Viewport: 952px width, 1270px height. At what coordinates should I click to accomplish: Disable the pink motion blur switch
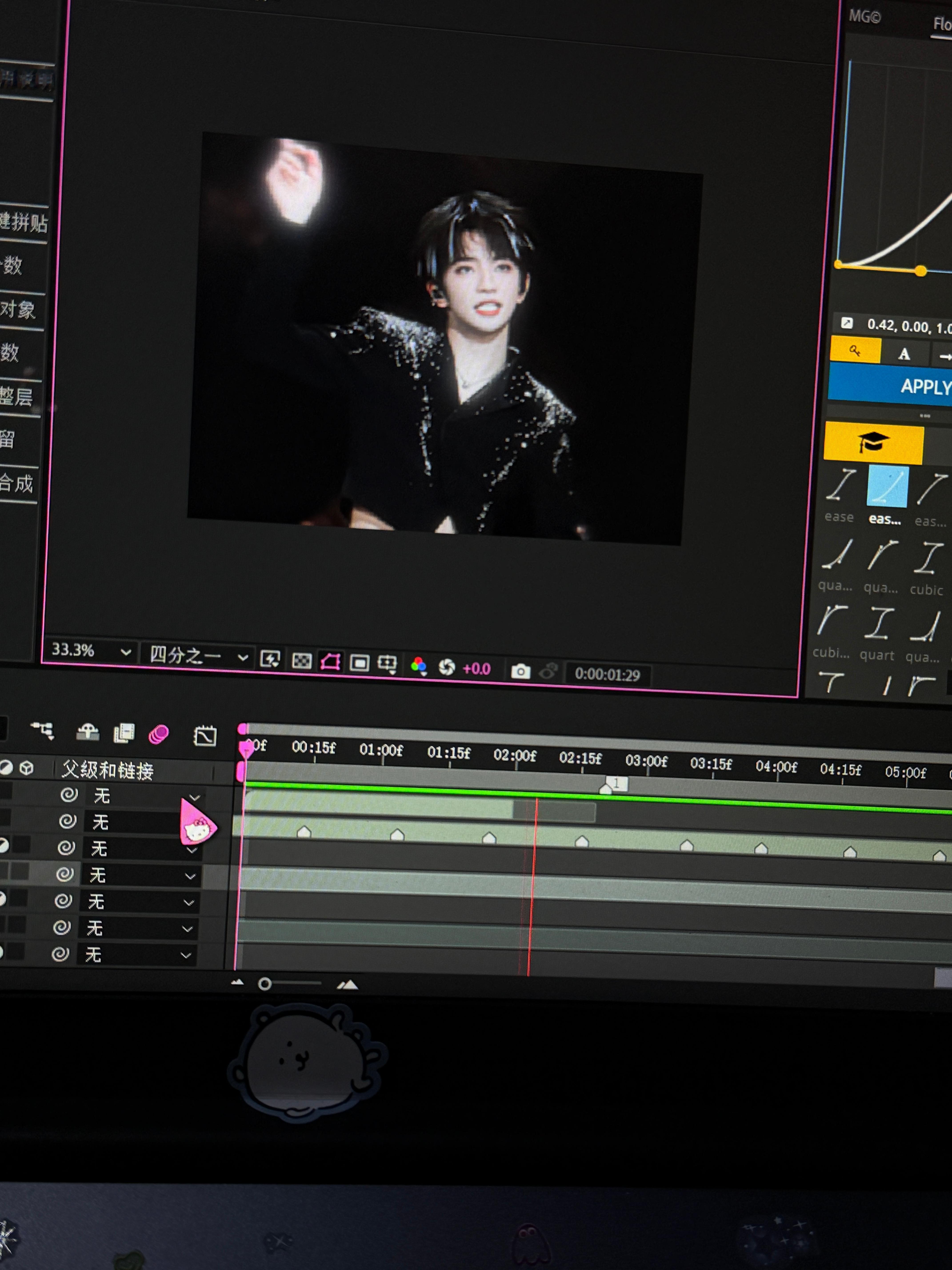159,734
